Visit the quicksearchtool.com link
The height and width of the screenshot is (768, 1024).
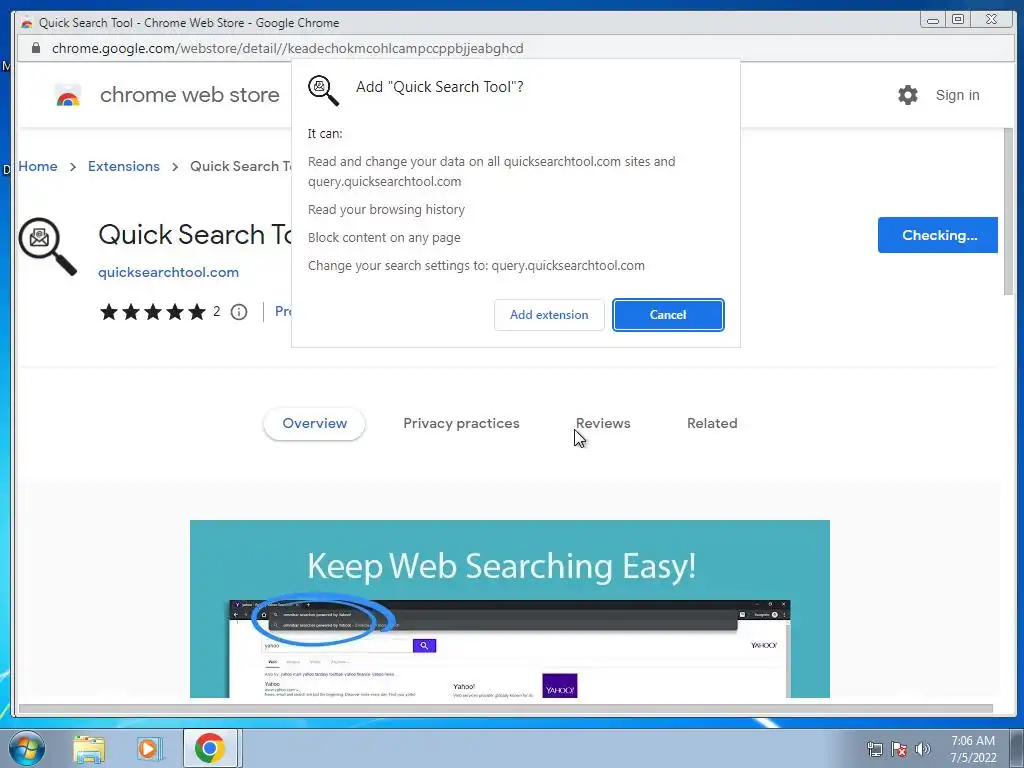point(168,272)
